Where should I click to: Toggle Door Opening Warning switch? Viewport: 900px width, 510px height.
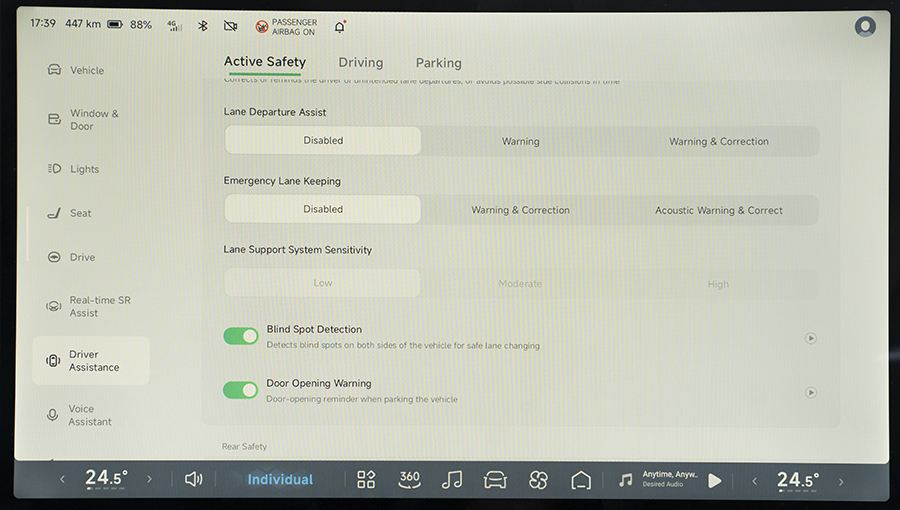coord(241,390)
